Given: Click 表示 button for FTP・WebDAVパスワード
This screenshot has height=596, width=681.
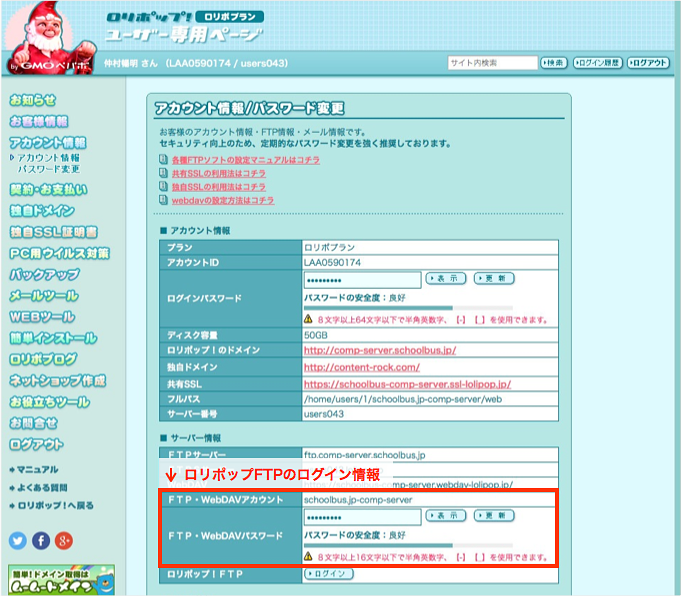Looking at the screenshot, I should tap(446, 516).
